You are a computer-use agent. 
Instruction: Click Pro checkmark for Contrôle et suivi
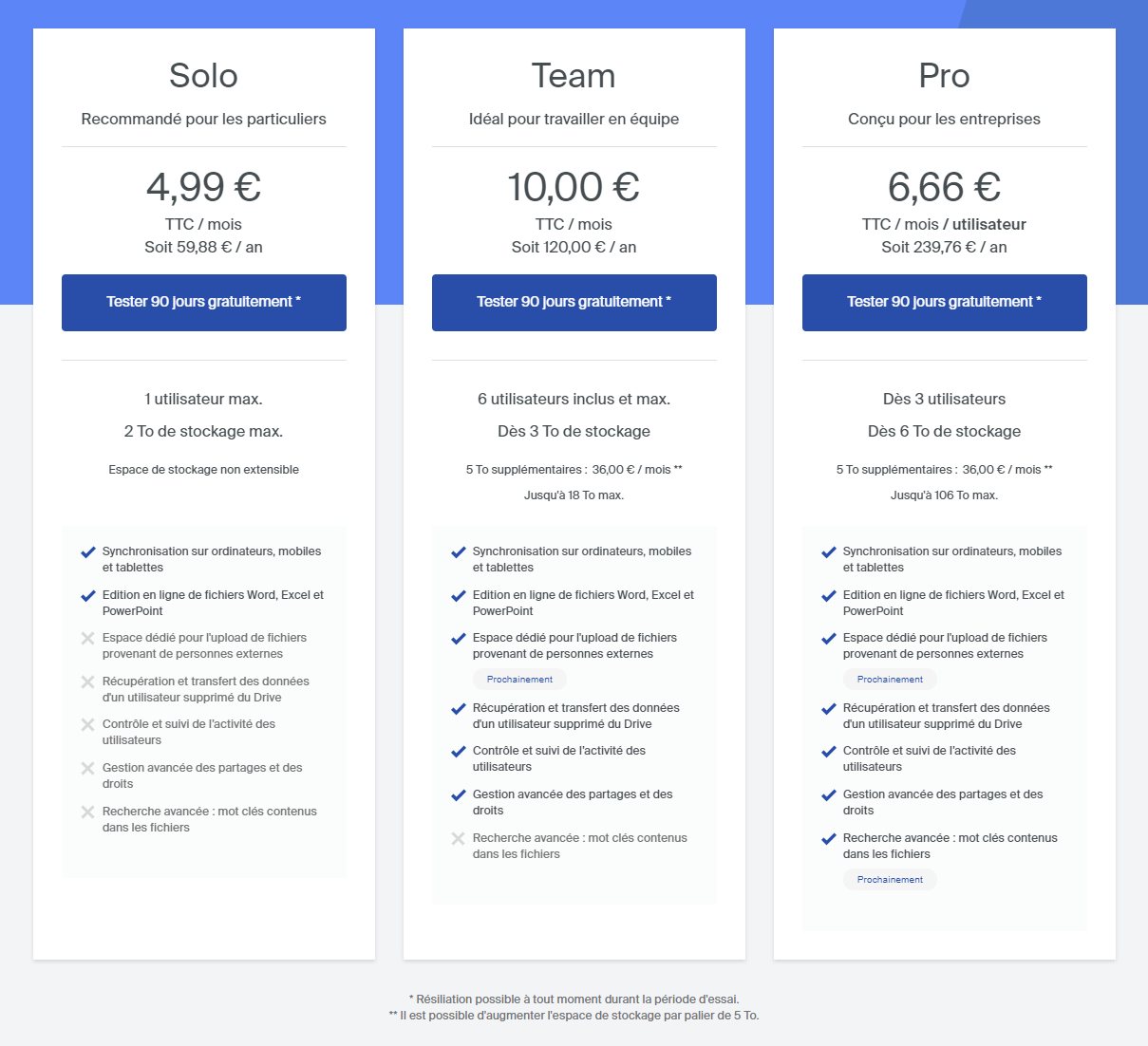coord(829,751)
